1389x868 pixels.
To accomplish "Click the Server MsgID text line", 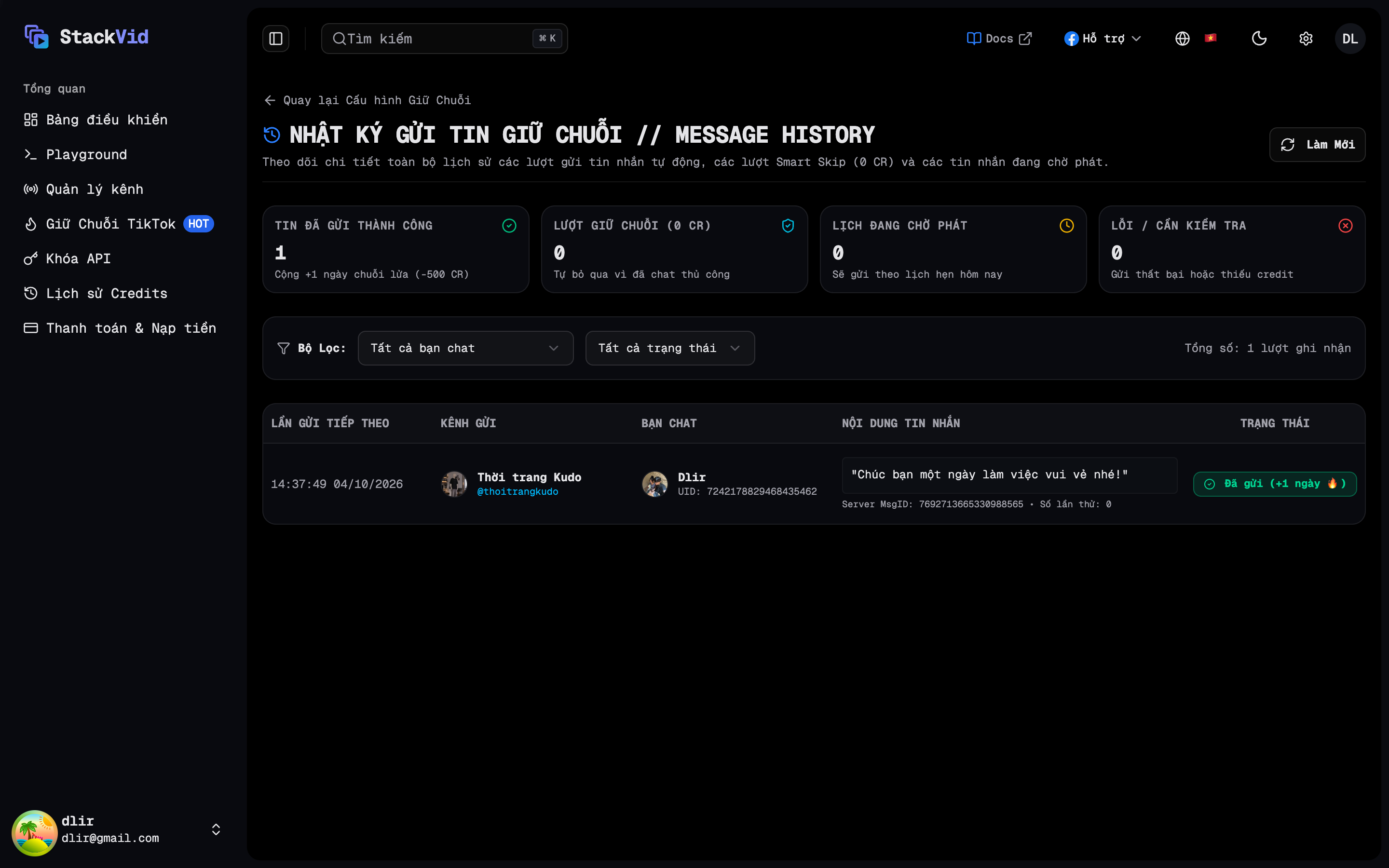I will (x=976, y=504).
